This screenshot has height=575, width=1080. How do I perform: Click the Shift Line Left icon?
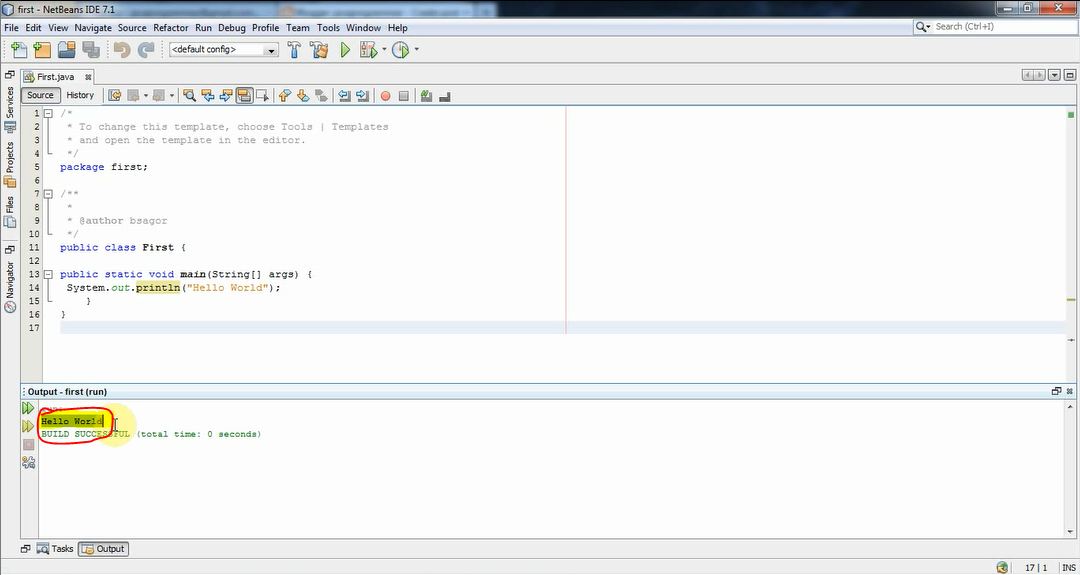click(x=344, y=96)
